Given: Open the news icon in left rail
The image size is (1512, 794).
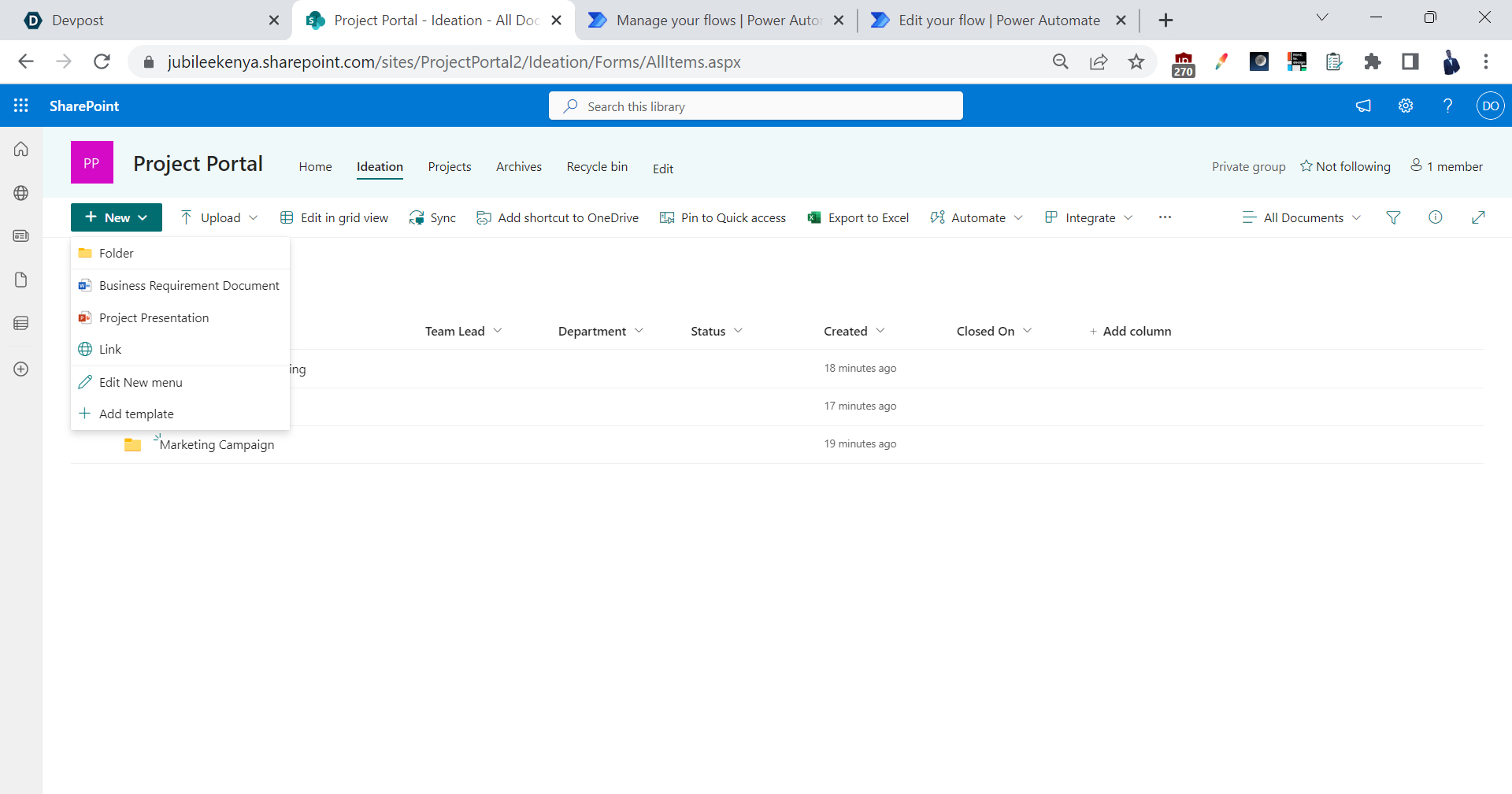Looking at the screenshot, I should [21, 236].
